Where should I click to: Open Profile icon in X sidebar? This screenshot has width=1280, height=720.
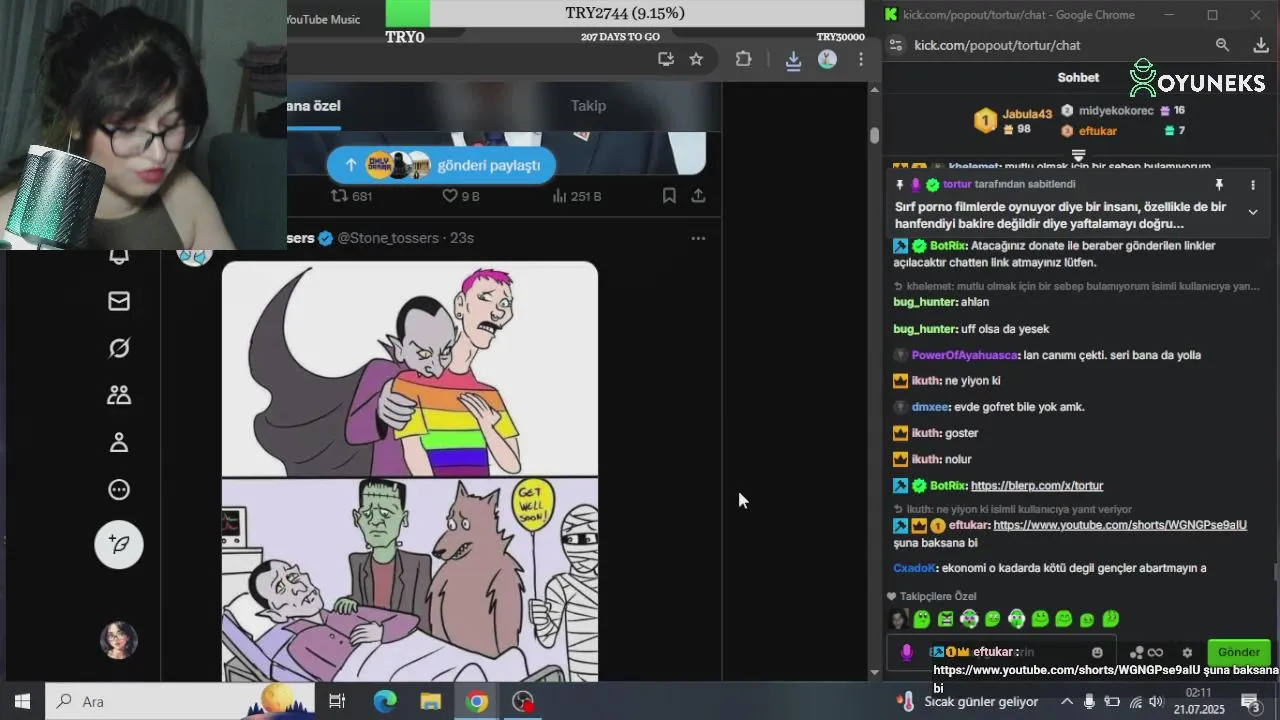point(119,442)
